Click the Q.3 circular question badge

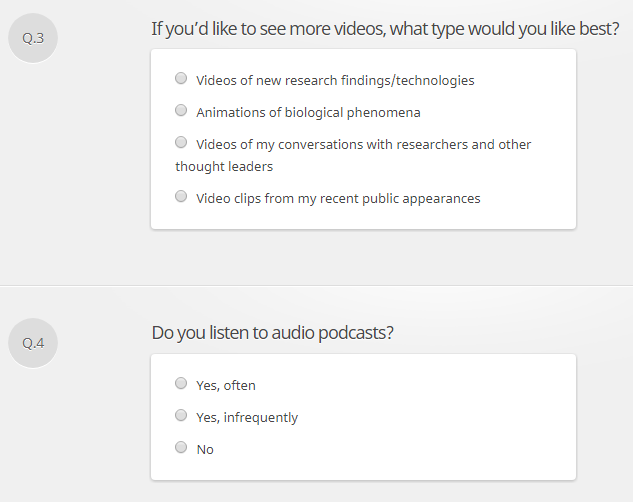[x=33, y=38]
